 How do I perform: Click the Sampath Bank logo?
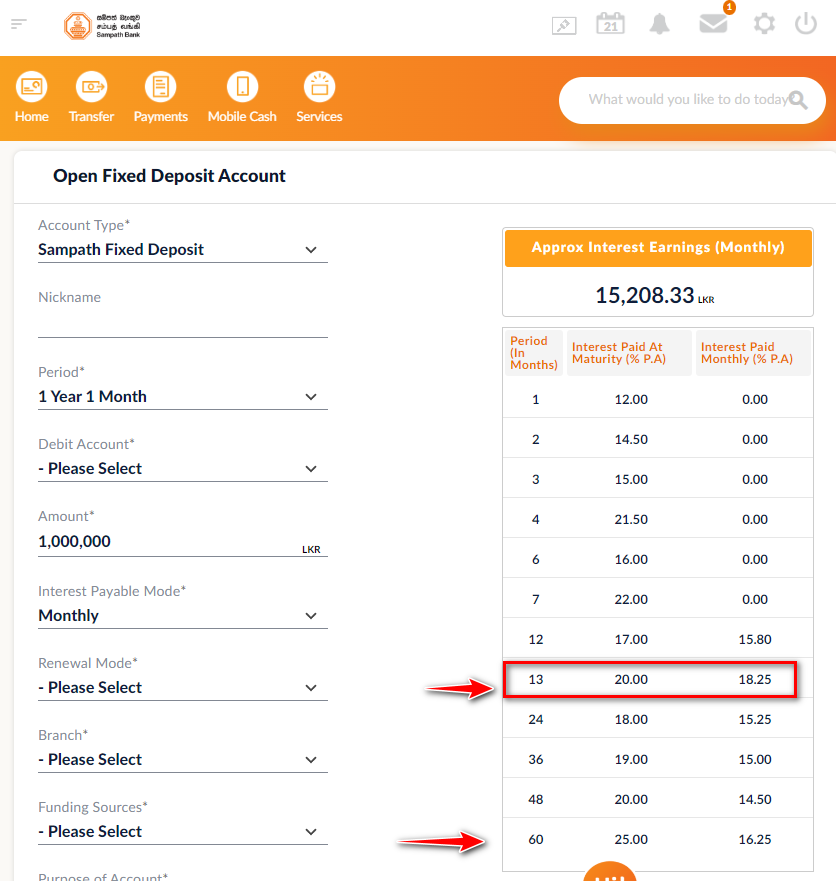102,26
